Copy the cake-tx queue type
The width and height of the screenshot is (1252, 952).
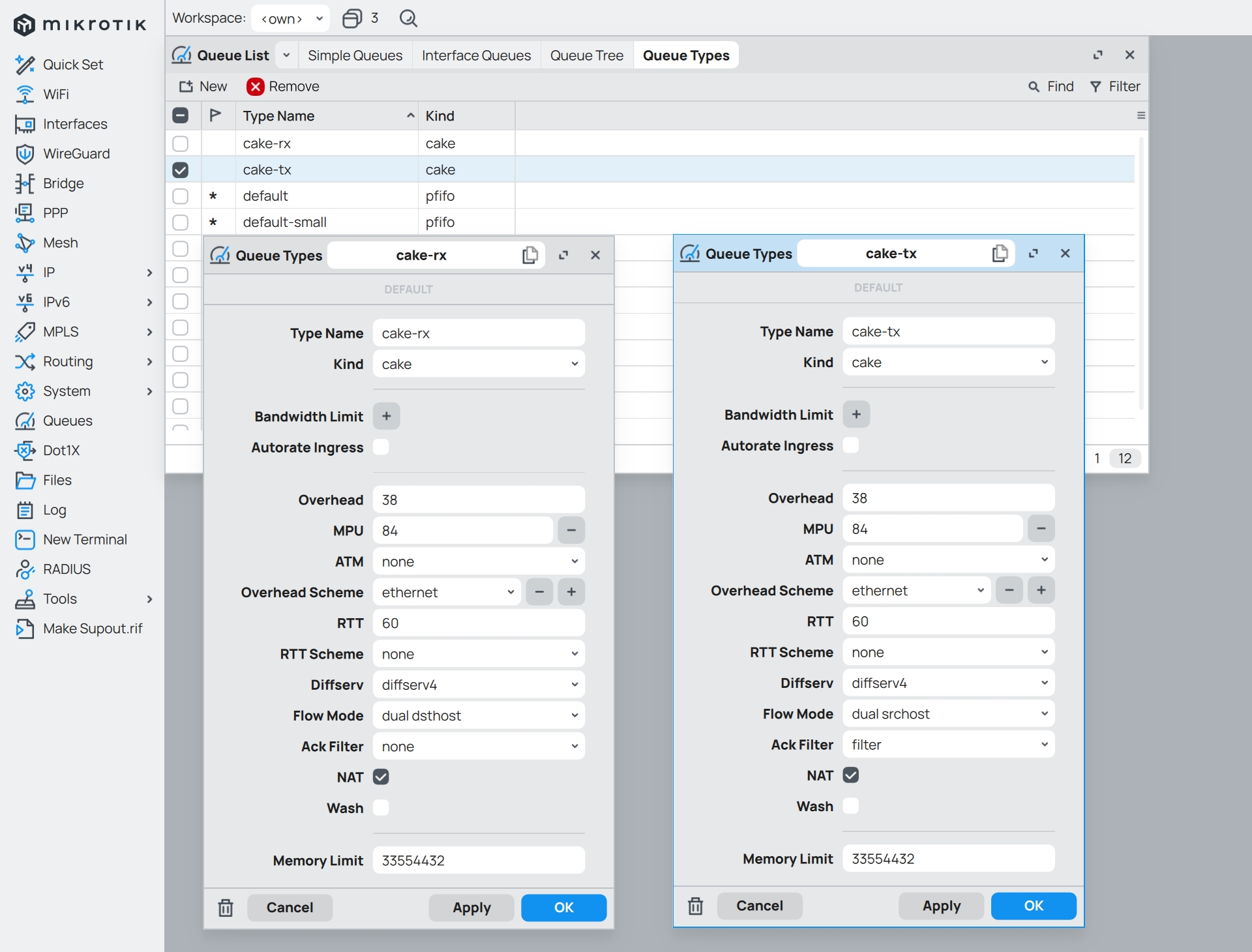tap(1000, 253)
